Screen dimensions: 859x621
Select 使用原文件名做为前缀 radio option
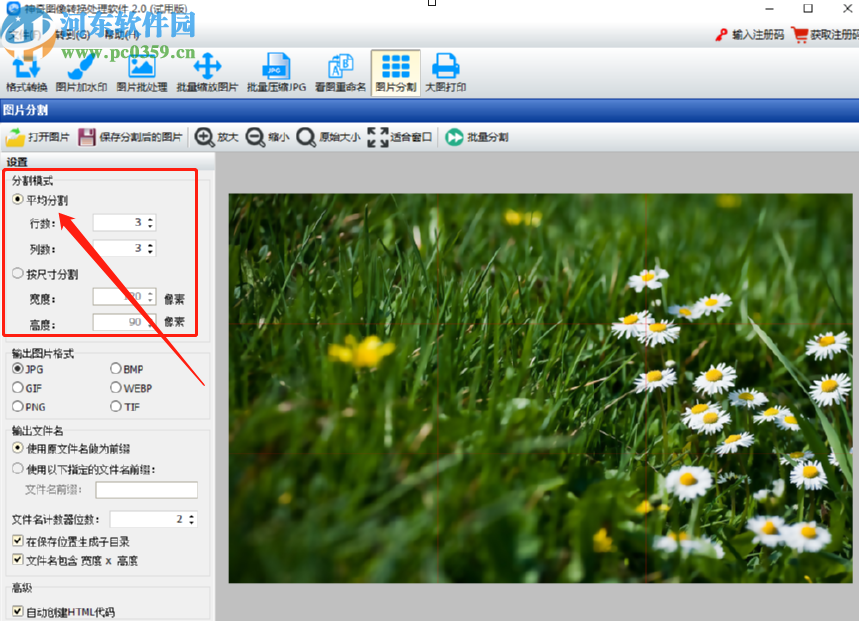click(x=18, y=448)
